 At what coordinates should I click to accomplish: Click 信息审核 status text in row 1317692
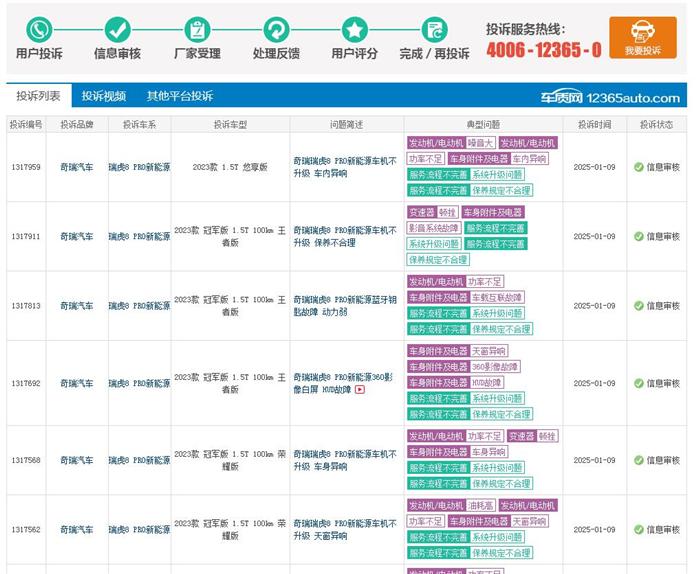tap(663, 383)
